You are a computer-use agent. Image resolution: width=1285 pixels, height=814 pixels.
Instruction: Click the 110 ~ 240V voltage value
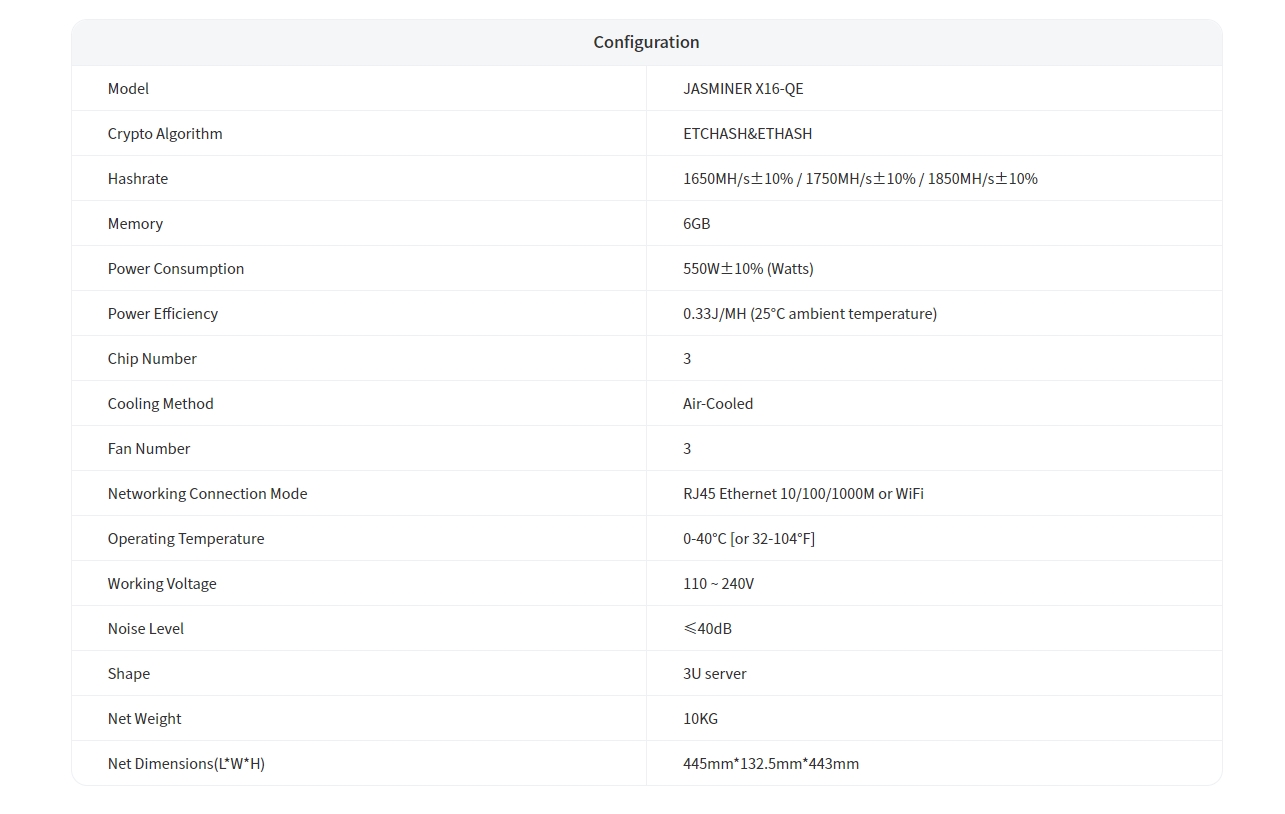[718, 584]
